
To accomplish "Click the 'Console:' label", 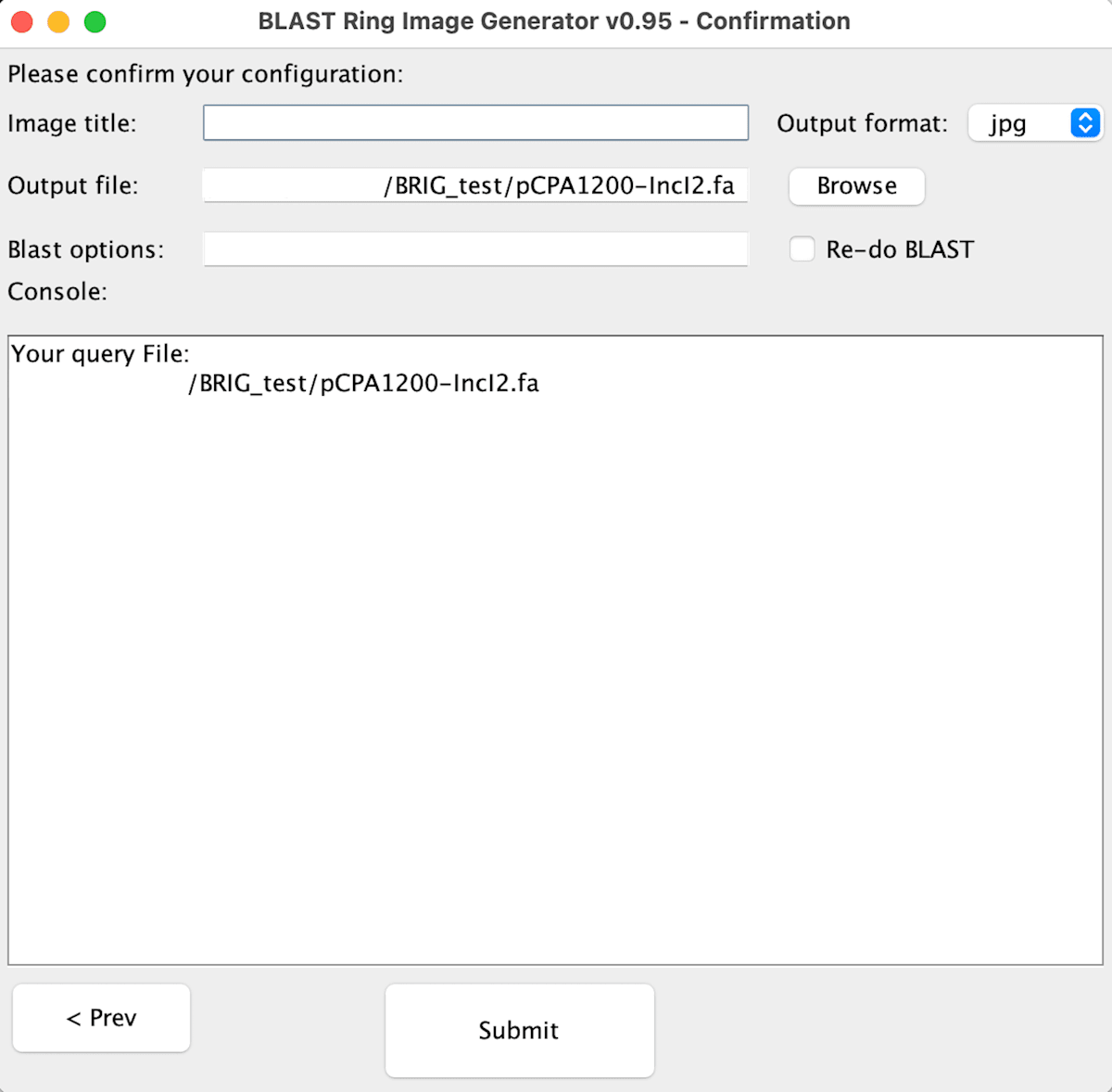I will click(x=57, y=291).
